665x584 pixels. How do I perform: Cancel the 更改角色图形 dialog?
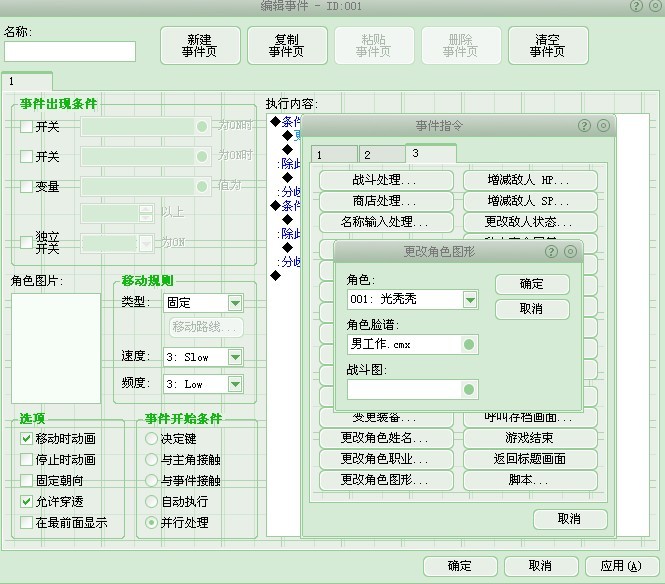(532, 309)
